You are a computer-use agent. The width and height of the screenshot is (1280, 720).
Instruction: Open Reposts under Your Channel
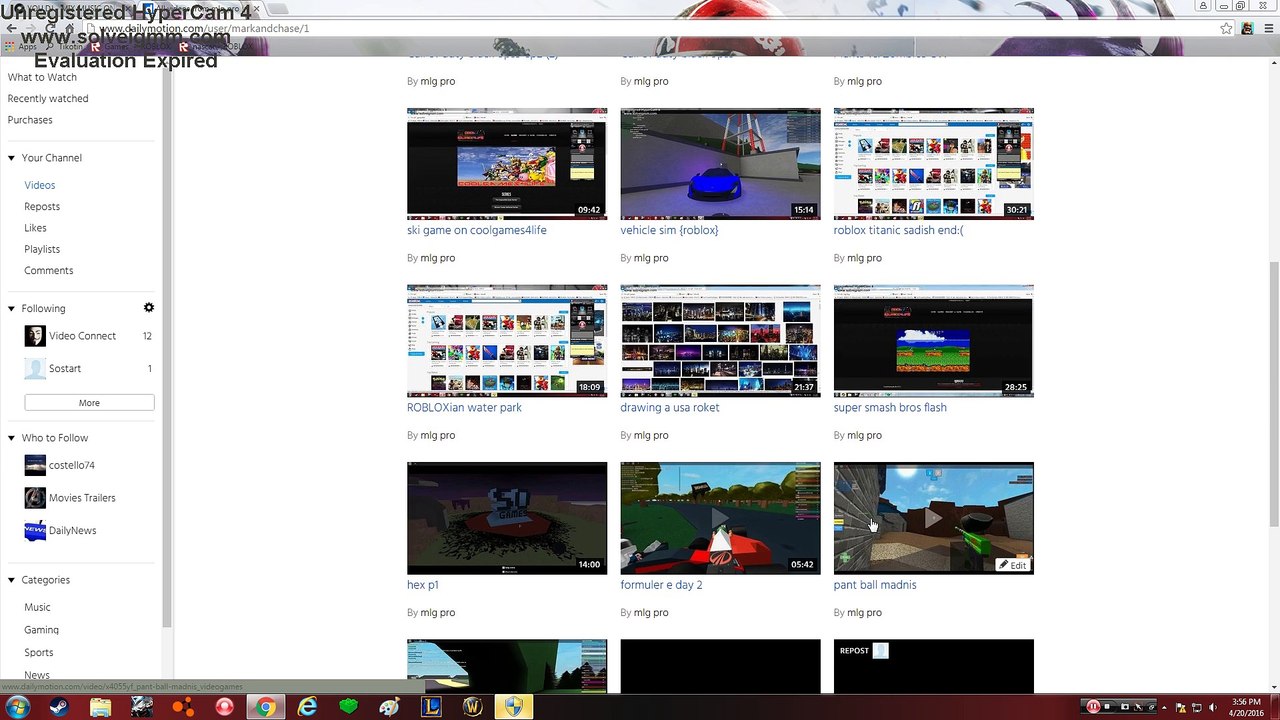[x=42, y=207]
